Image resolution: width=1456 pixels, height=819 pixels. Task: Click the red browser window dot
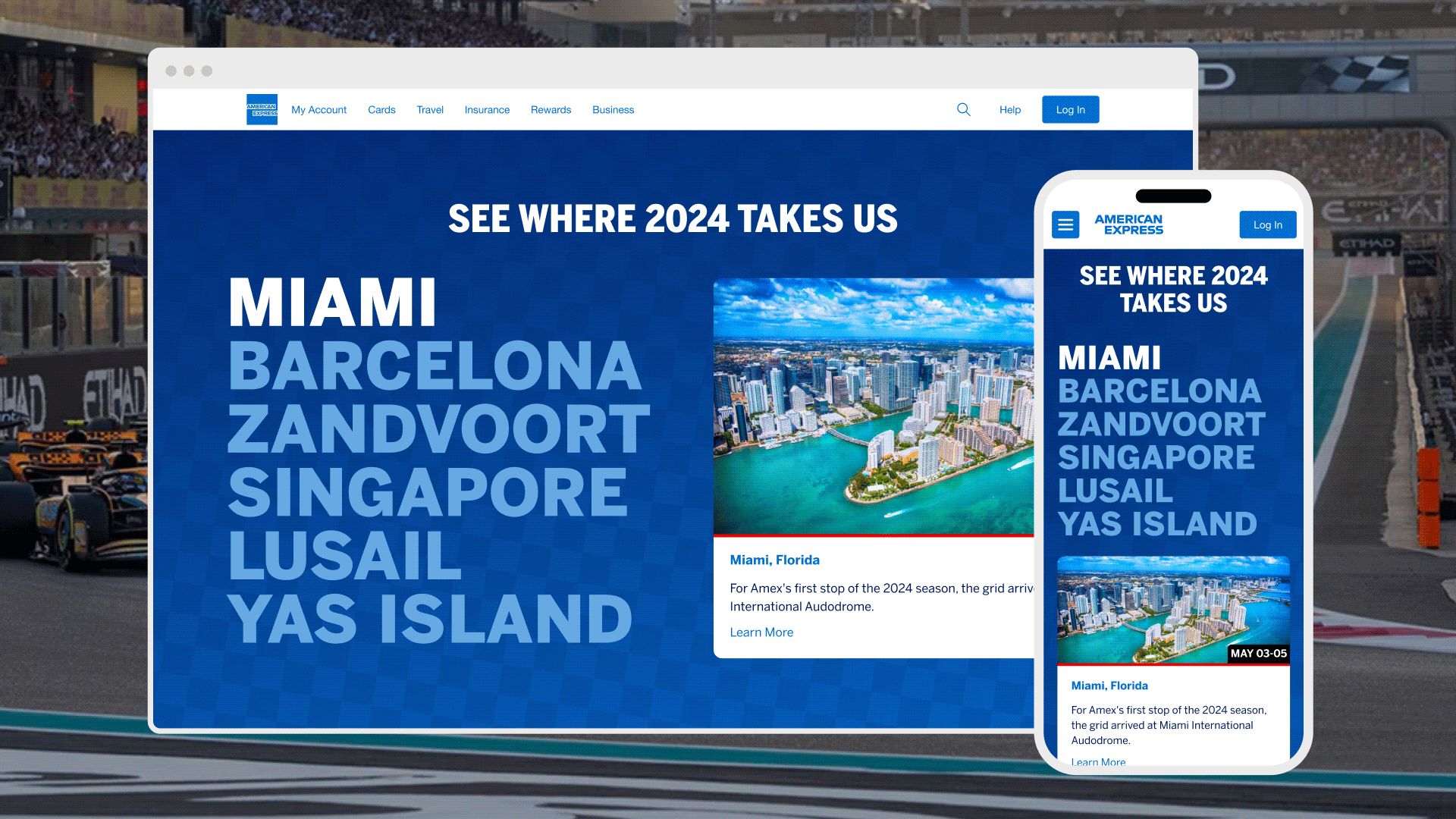(171, 71)
